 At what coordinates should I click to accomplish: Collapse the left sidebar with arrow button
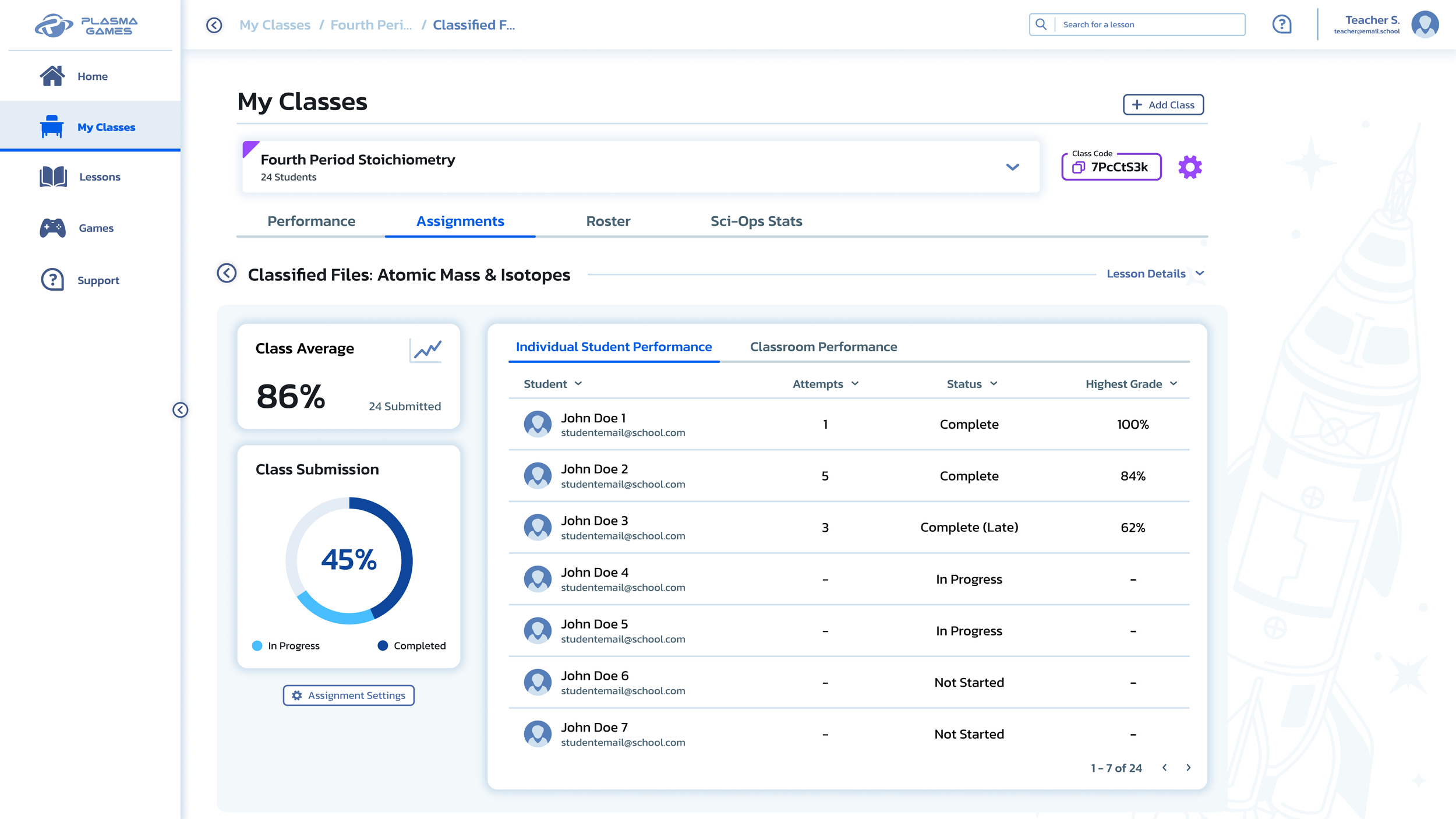(x=181, y=410)
